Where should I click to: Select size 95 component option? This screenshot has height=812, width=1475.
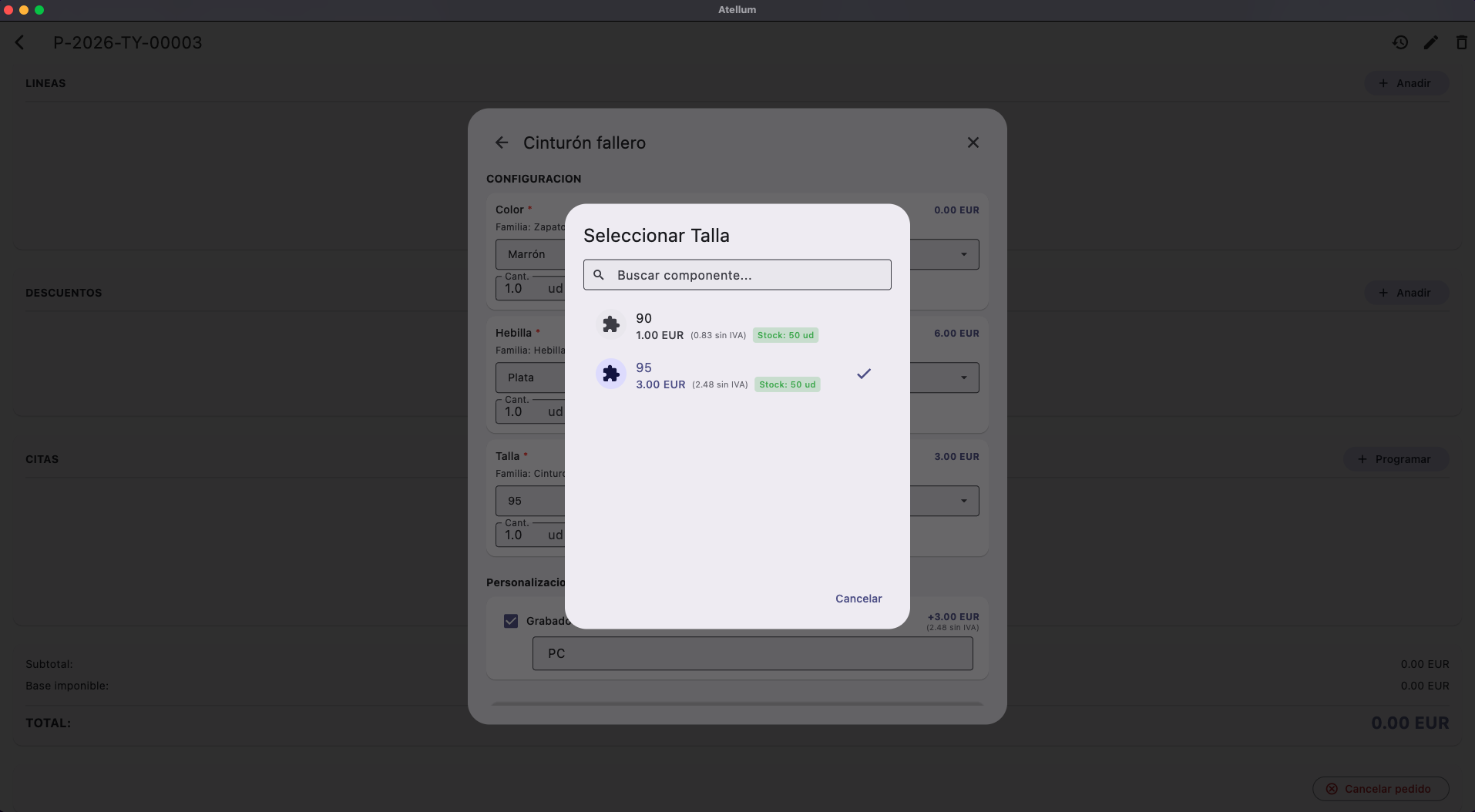(737, 375)
